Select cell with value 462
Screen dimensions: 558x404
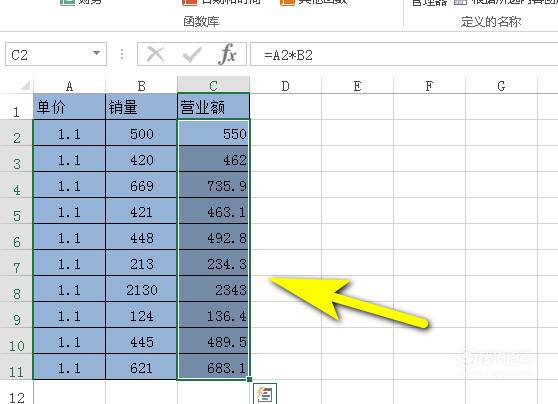coord(214,159)
